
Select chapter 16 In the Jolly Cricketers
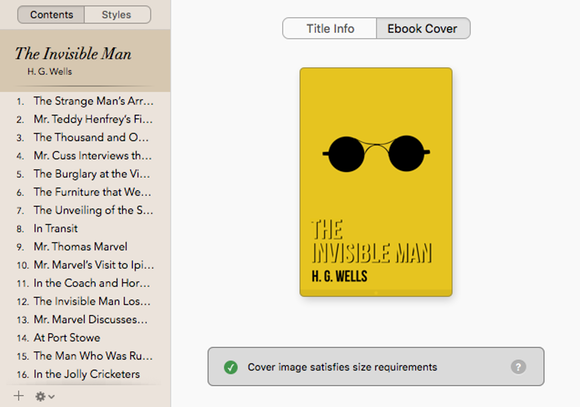coord(85,374)
